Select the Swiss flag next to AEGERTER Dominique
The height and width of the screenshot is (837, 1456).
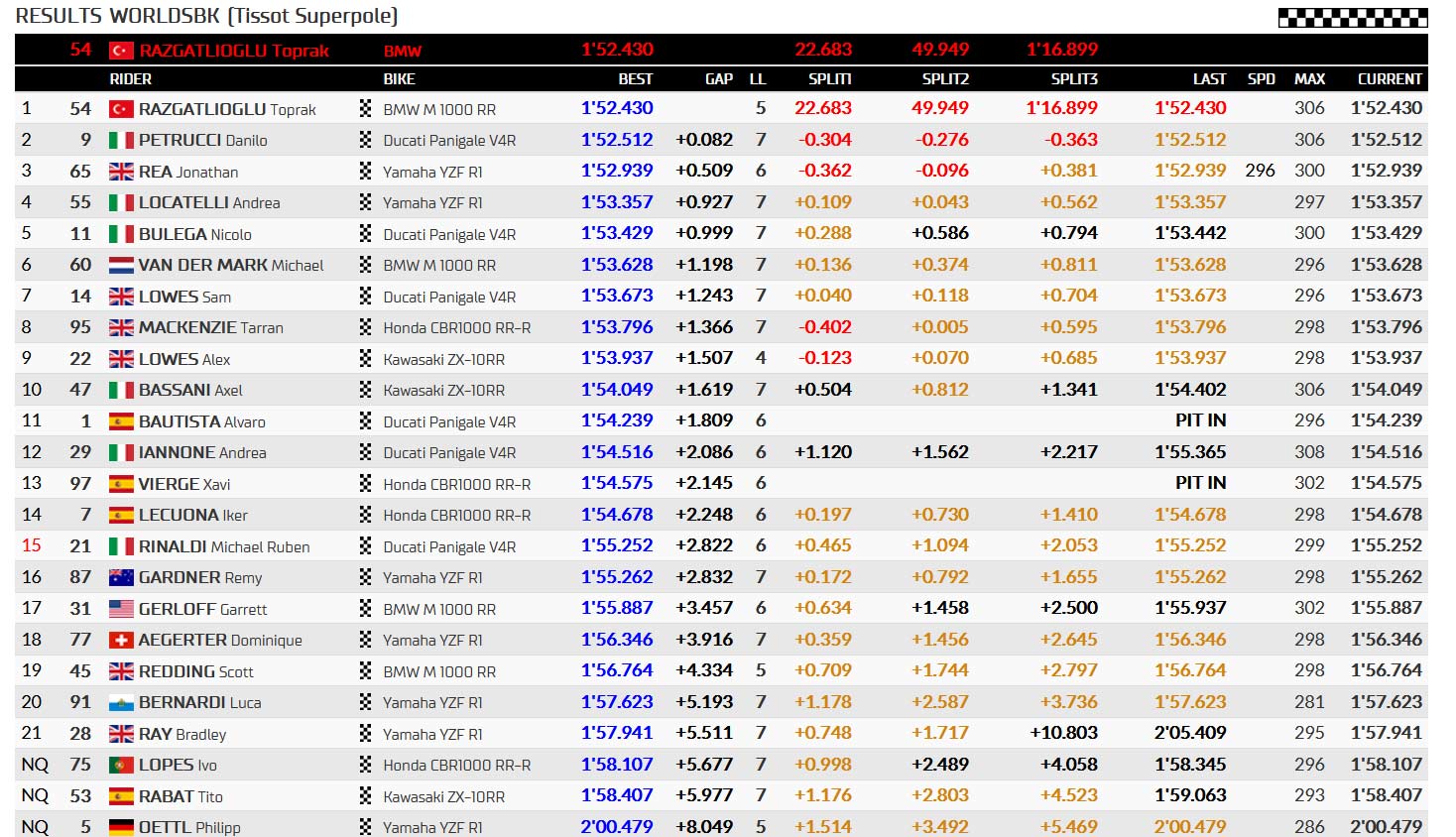tap(121, 641)
